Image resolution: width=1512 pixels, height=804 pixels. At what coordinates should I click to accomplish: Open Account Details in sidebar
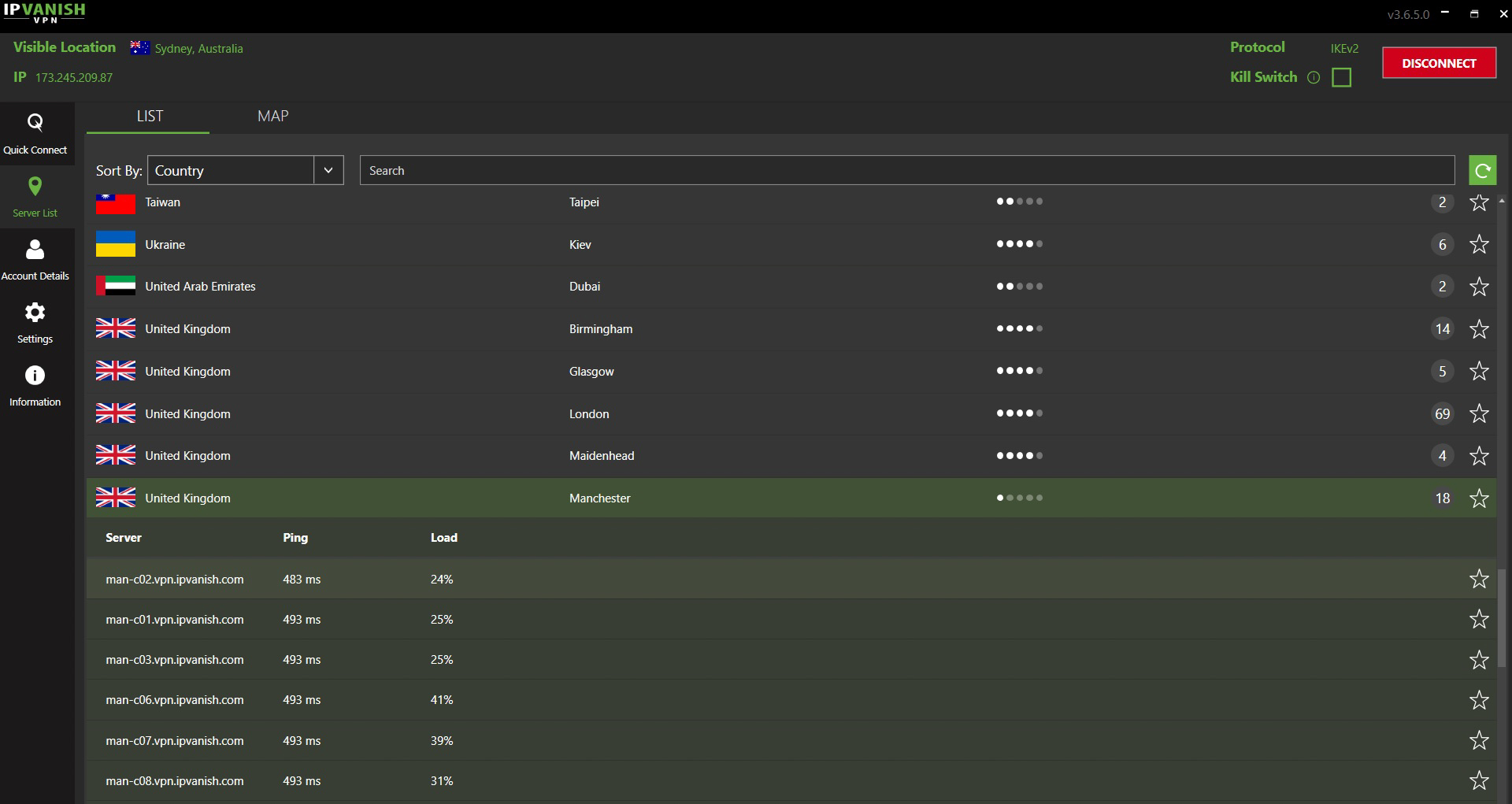click(35, 260)
